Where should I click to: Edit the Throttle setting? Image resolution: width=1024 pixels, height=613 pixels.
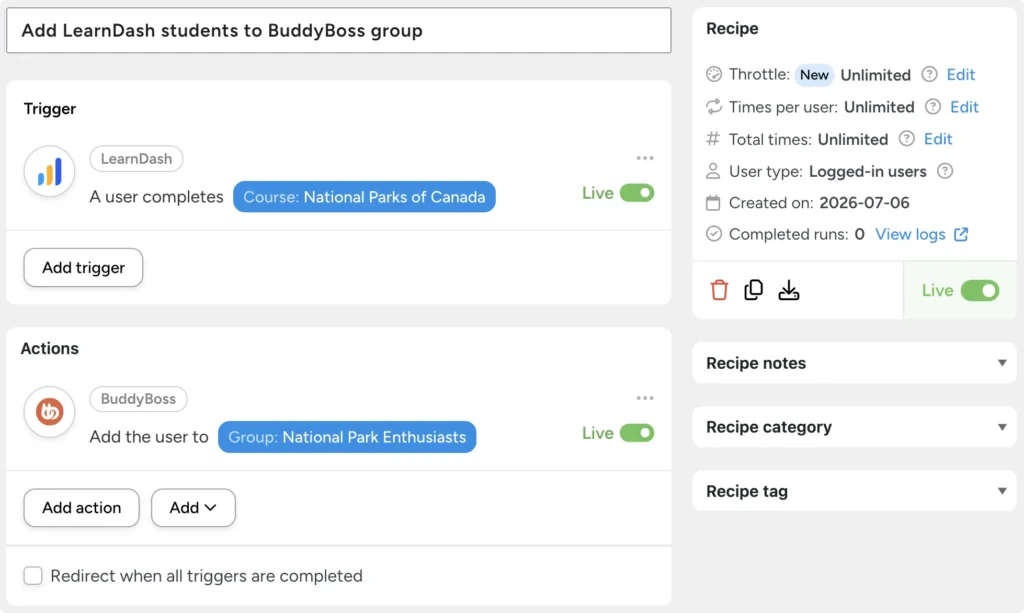(961, 74)
